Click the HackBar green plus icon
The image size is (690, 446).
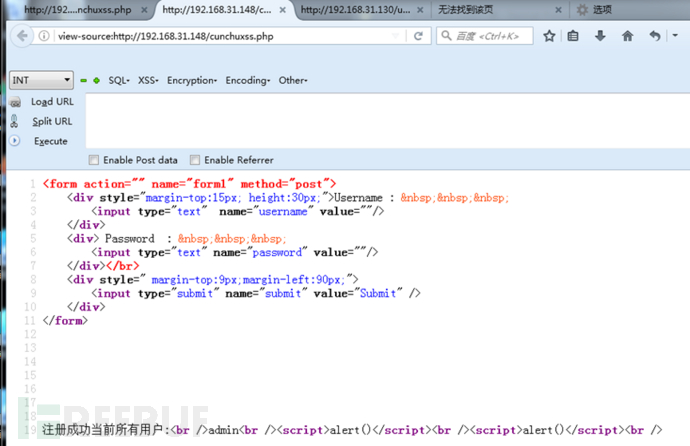point(96,80)
